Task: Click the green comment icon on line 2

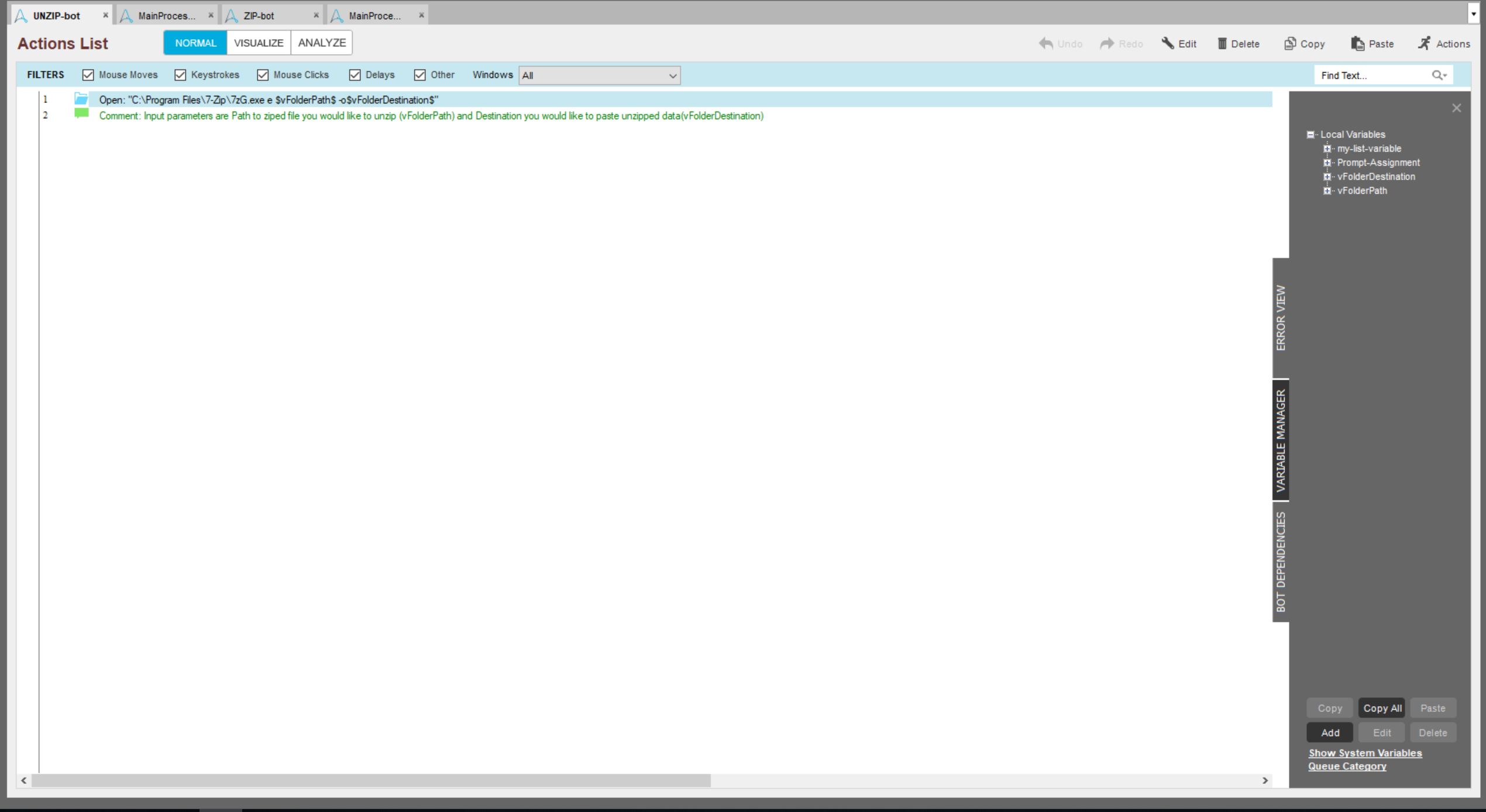Action: click(x=81, y=114)
